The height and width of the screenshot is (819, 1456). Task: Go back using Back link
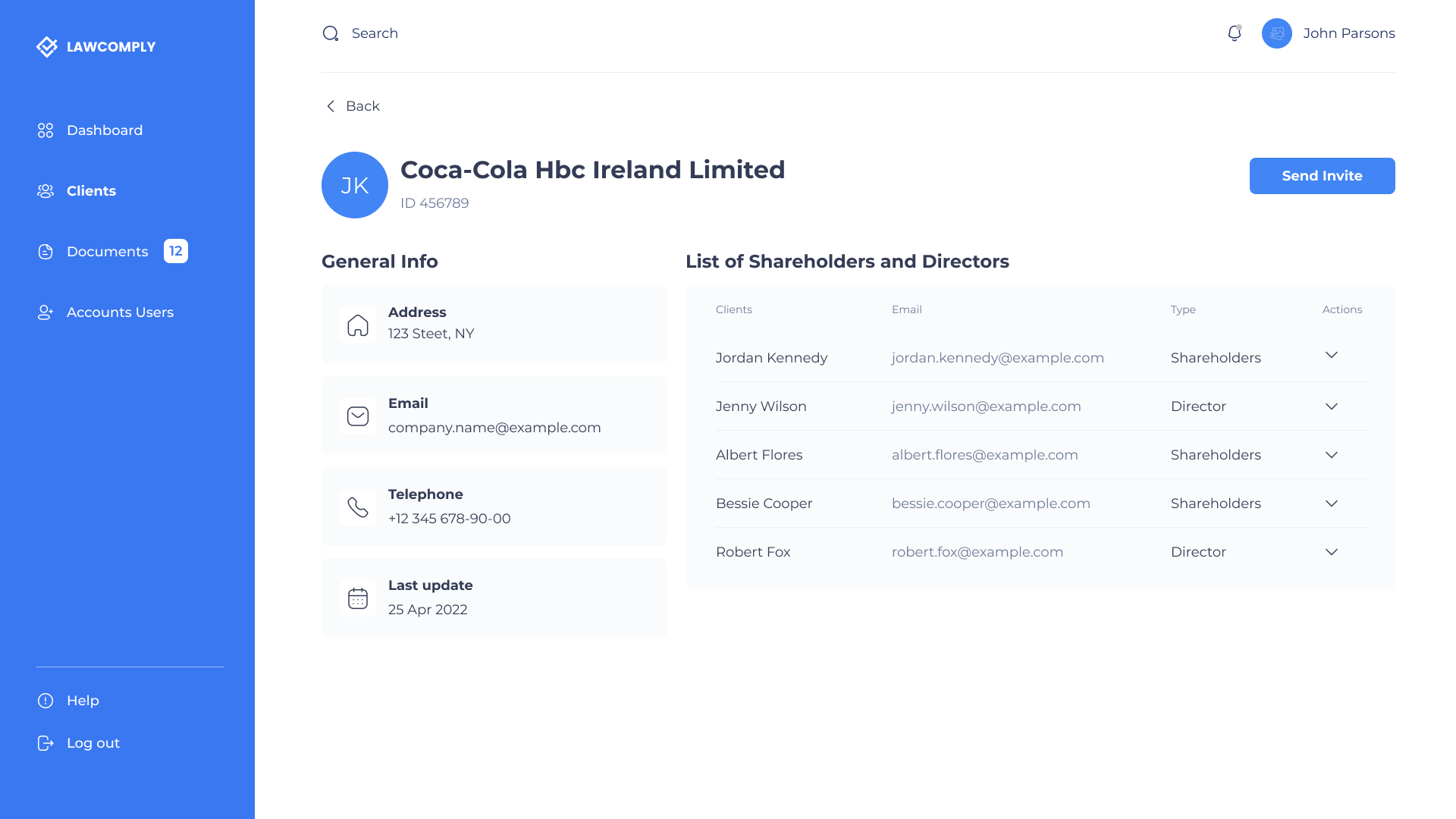(x=353, y=106)
